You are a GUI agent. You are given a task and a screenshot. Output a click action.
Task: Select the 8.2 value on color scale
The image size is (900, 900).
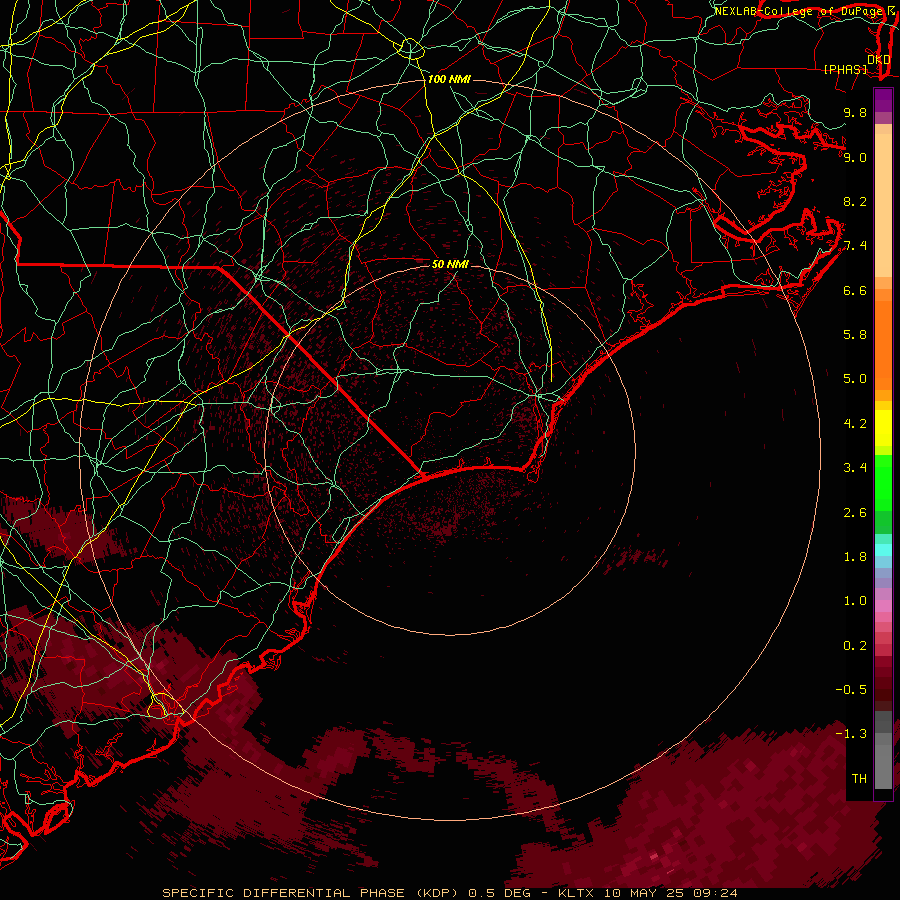pos(855,201)
